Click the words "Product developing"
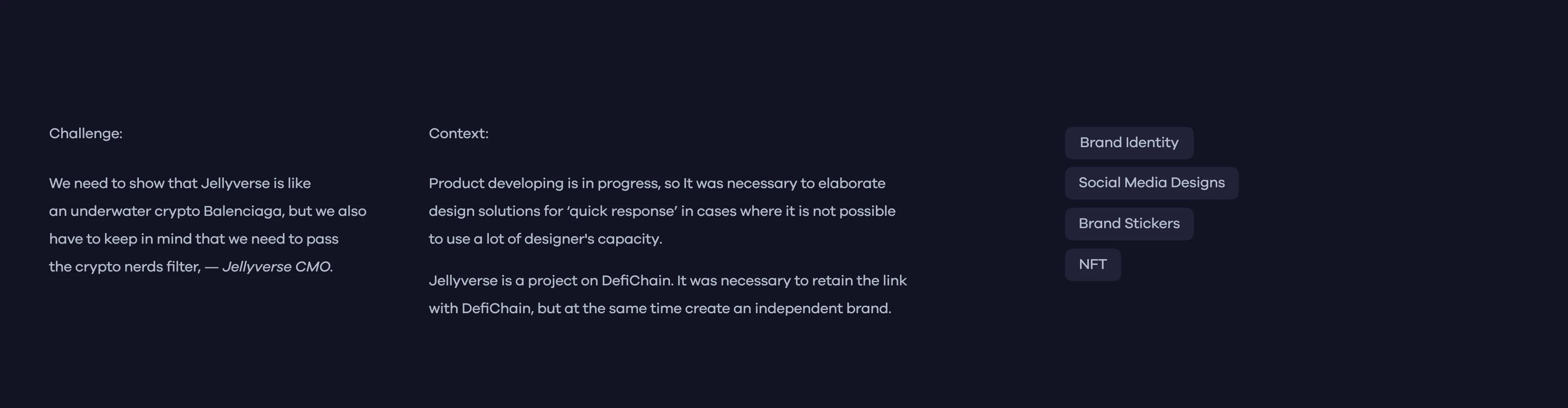The image size is (1568, 408). (x=496, y=184)
